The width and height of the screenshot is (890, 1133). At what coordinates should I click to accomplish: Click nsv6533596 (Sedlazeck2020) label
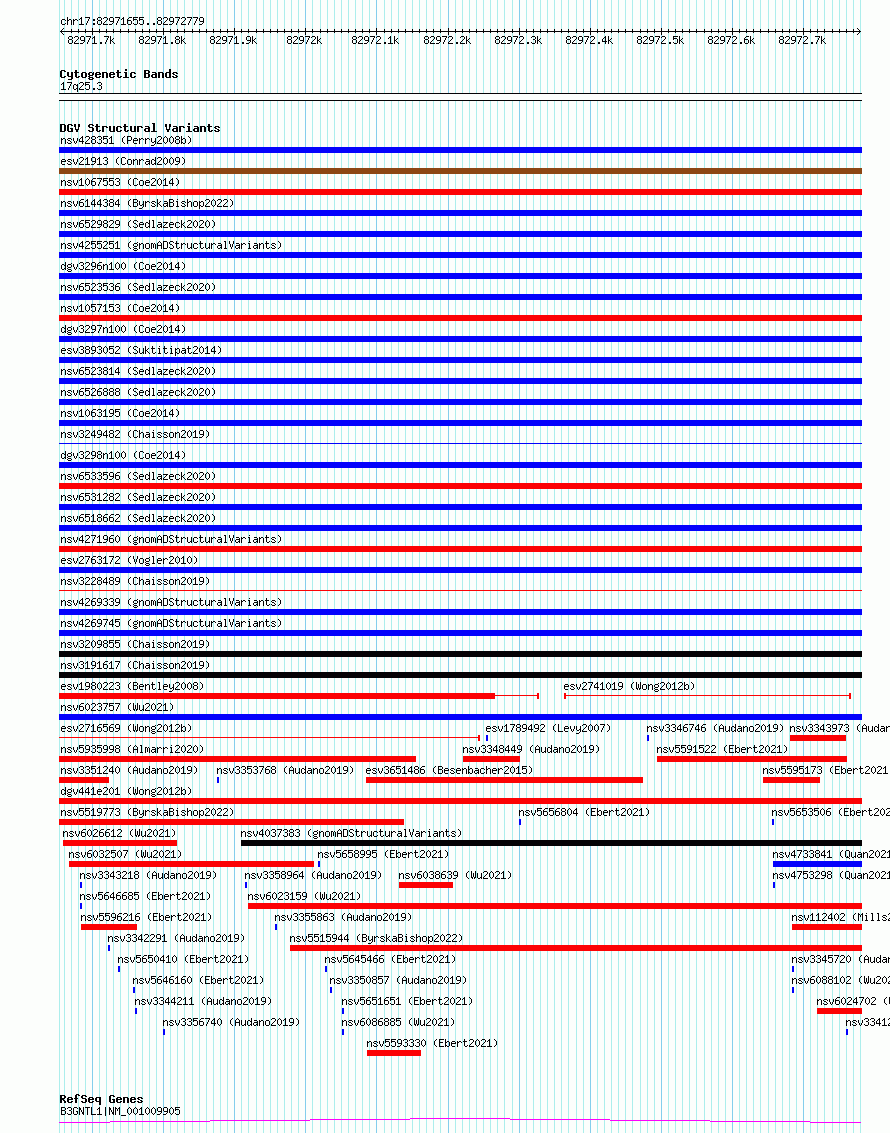click(x=138, y=475)
